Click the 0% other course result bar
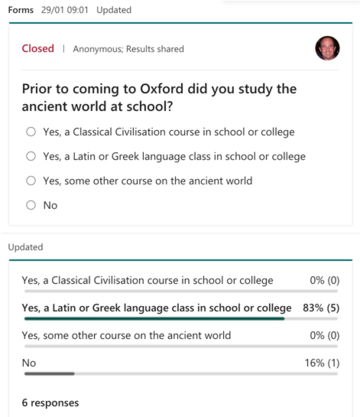Viewport: 360px width, 417px height. [181, 346]
